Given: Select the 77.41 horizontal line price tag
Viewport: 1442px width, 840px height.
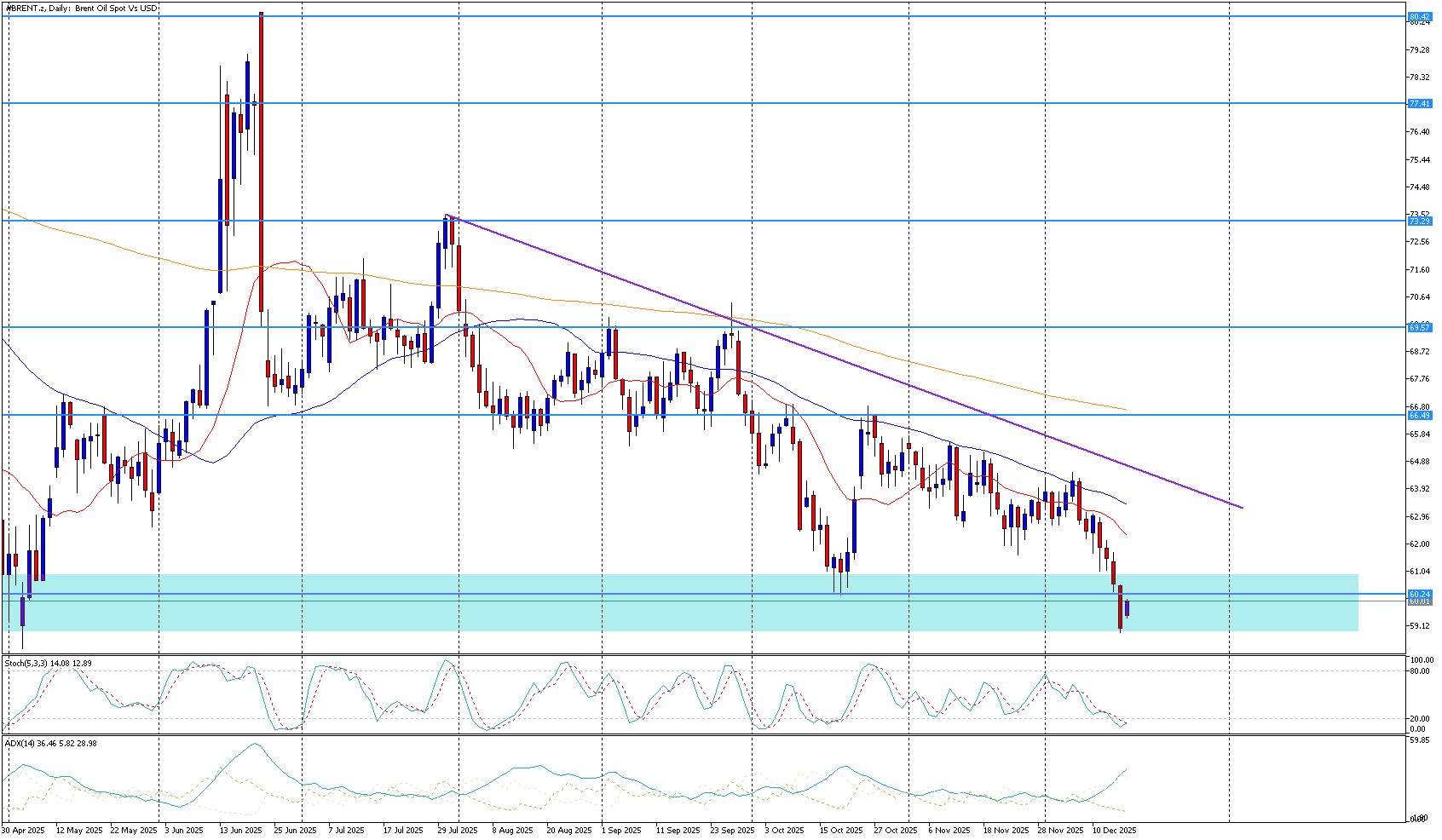Looking at the screenshot, I should click(x=1419, y=103).
